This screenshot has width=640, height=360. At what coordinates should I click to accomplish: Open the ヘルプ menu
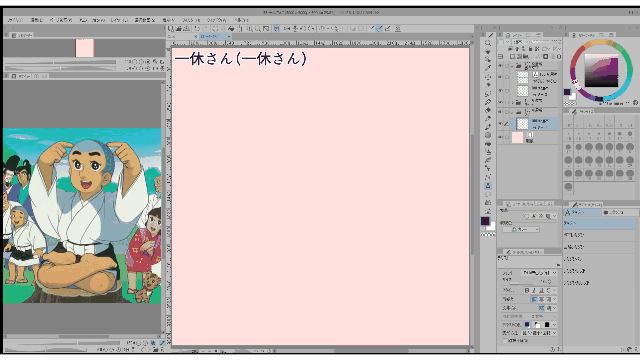tap(241, 20)
